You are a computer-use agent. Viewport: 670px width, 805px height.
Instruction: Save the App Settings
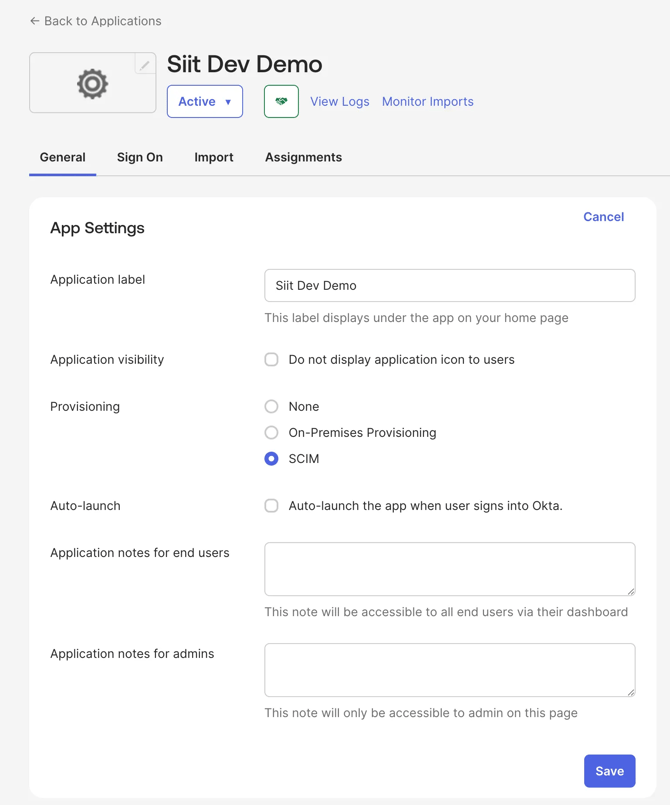[x=609, y=771]
